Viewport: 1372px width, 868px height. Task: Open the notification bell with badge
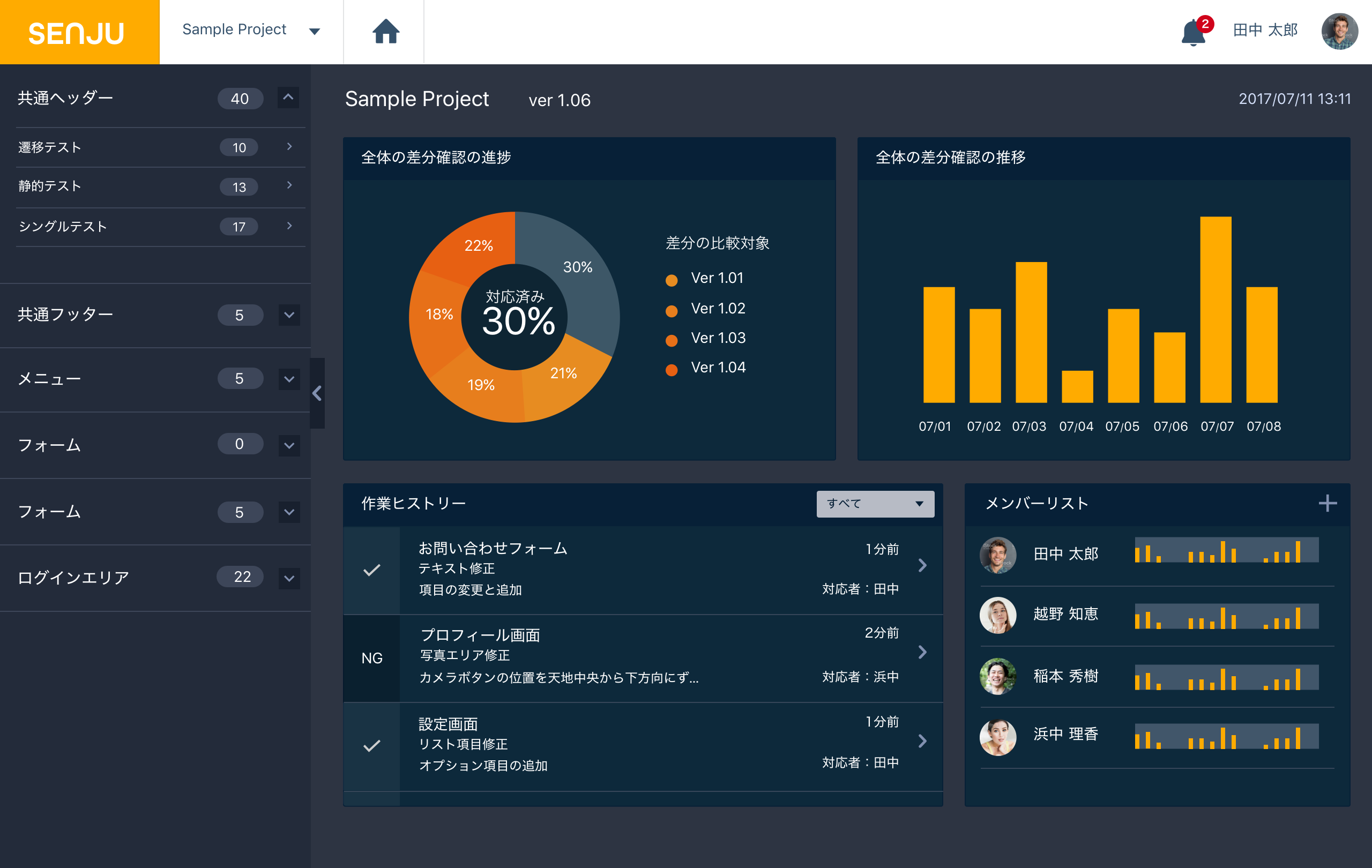pos(1193,33)
